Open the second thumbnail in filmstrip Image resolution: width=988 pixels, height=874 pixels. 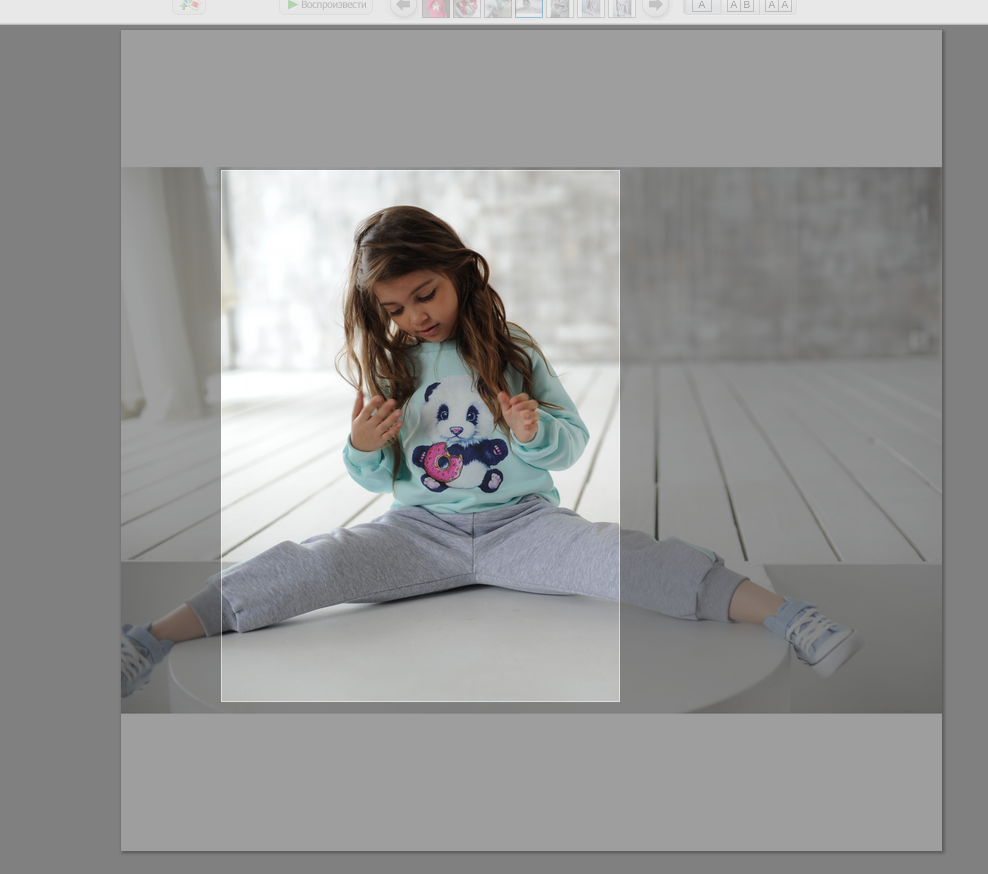click(466, 8)
